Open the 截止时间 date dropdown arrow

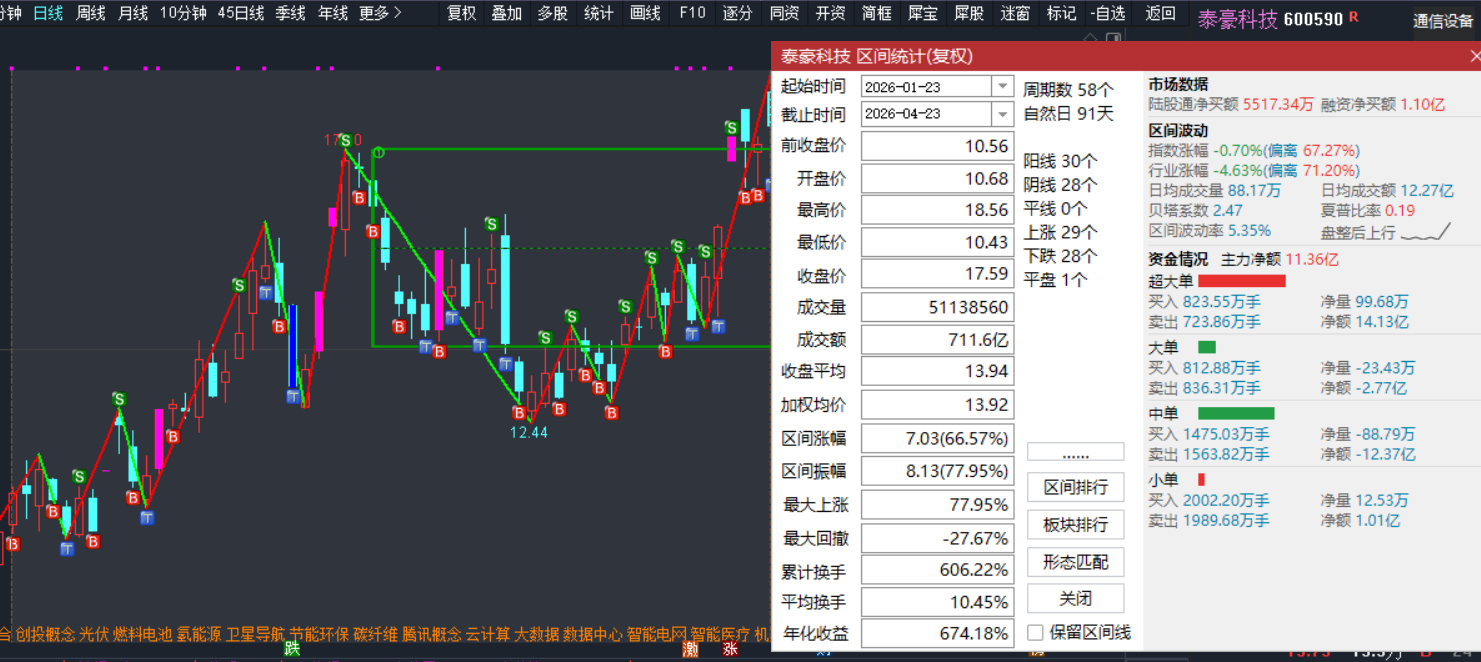[x=1003, y=114]
